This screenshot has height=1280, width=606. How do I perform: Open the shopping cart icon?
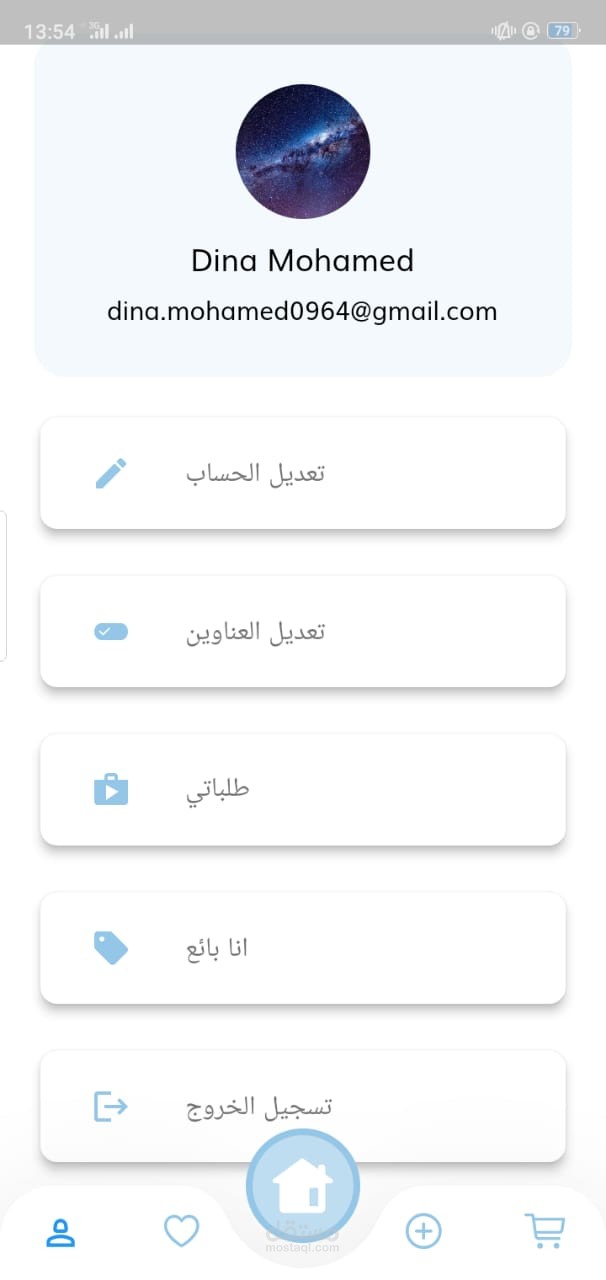544,1231
